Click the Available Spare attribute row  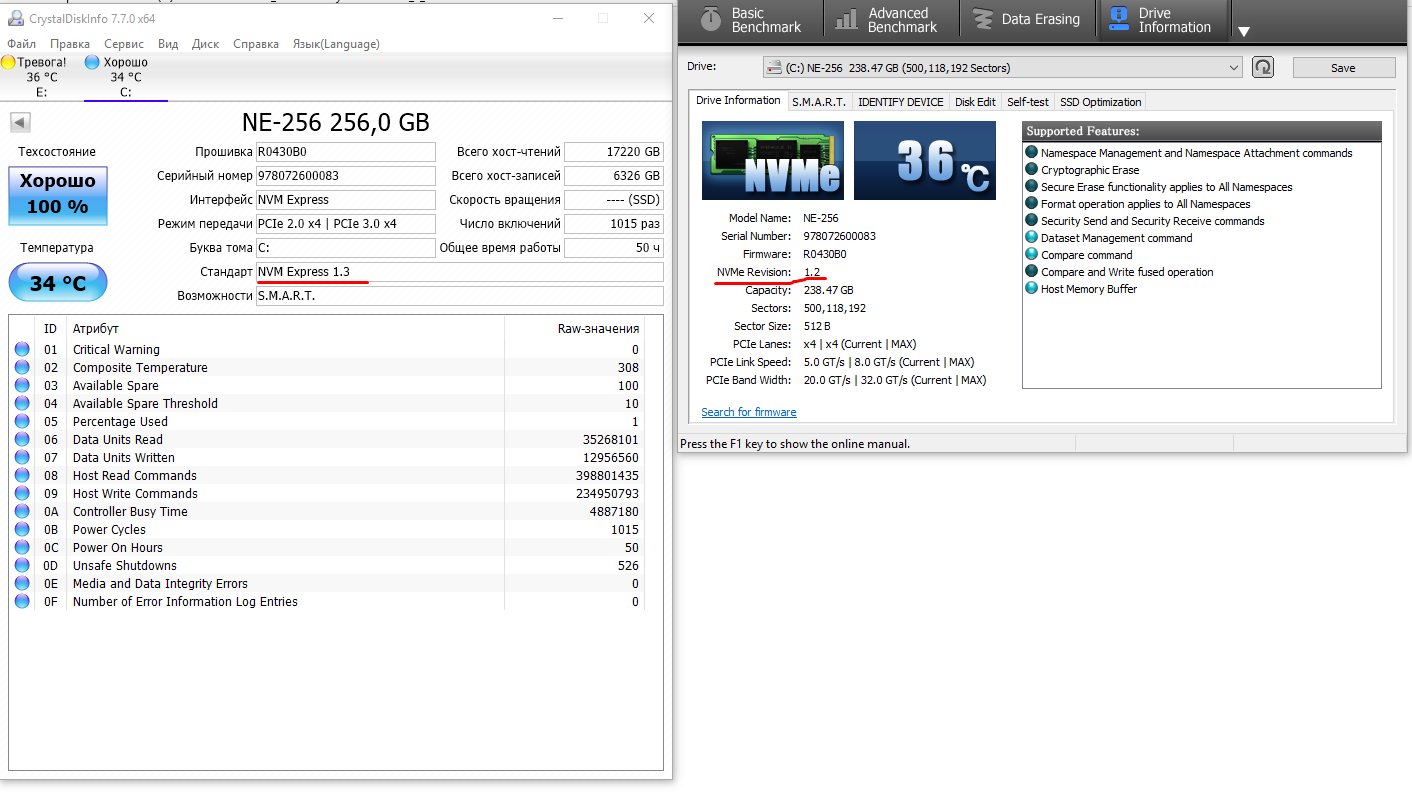327,386
